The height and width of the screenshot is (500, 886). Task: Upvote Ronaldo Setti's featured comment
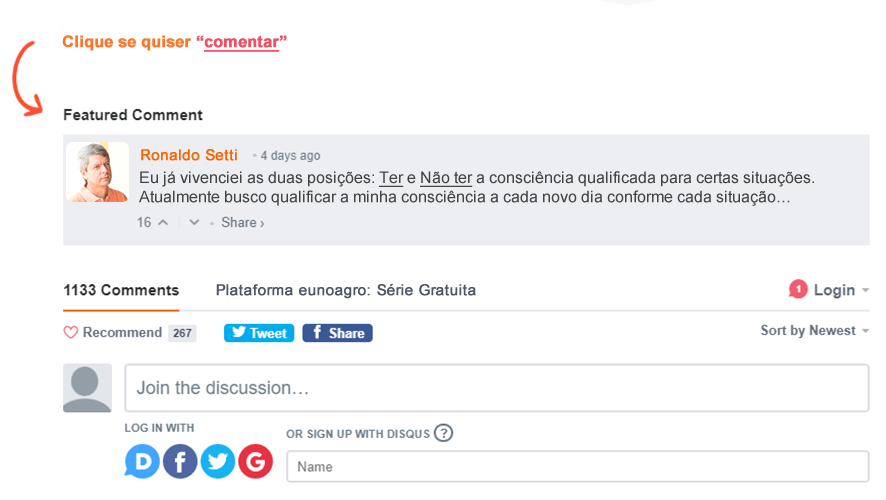pos(163,223)
